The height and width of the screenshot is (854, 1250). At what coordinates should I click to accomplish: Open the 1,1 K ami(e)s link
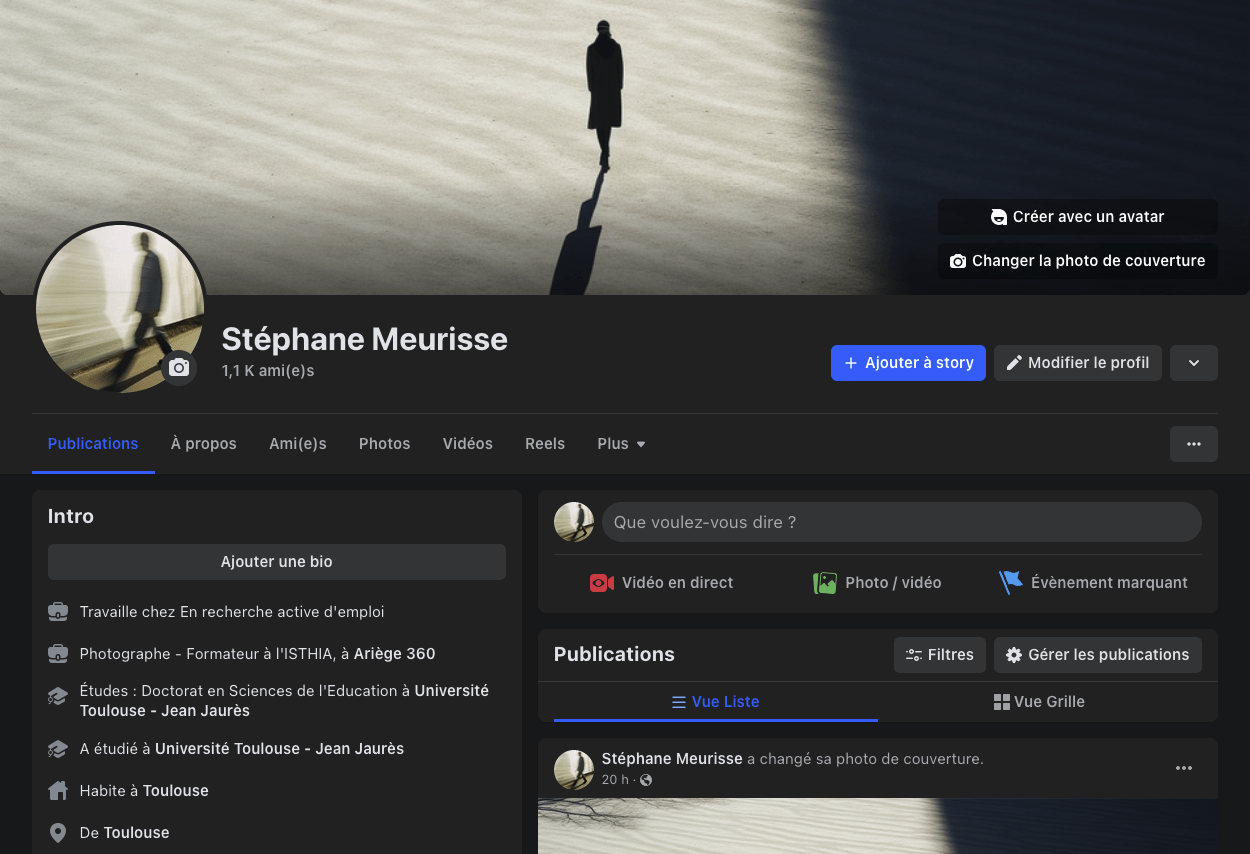[268, 371]
